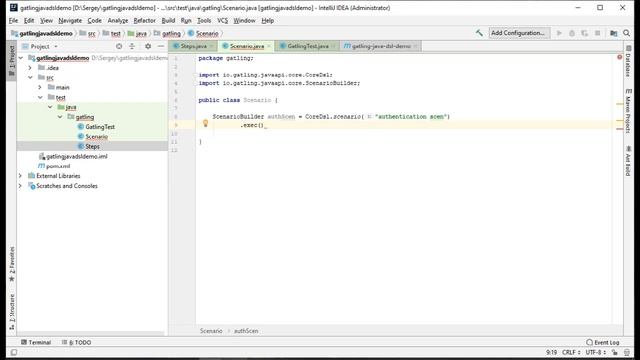This screenshot has height=360, width=640.
Task: Click Add Configuration button
Action: [519, 33]
